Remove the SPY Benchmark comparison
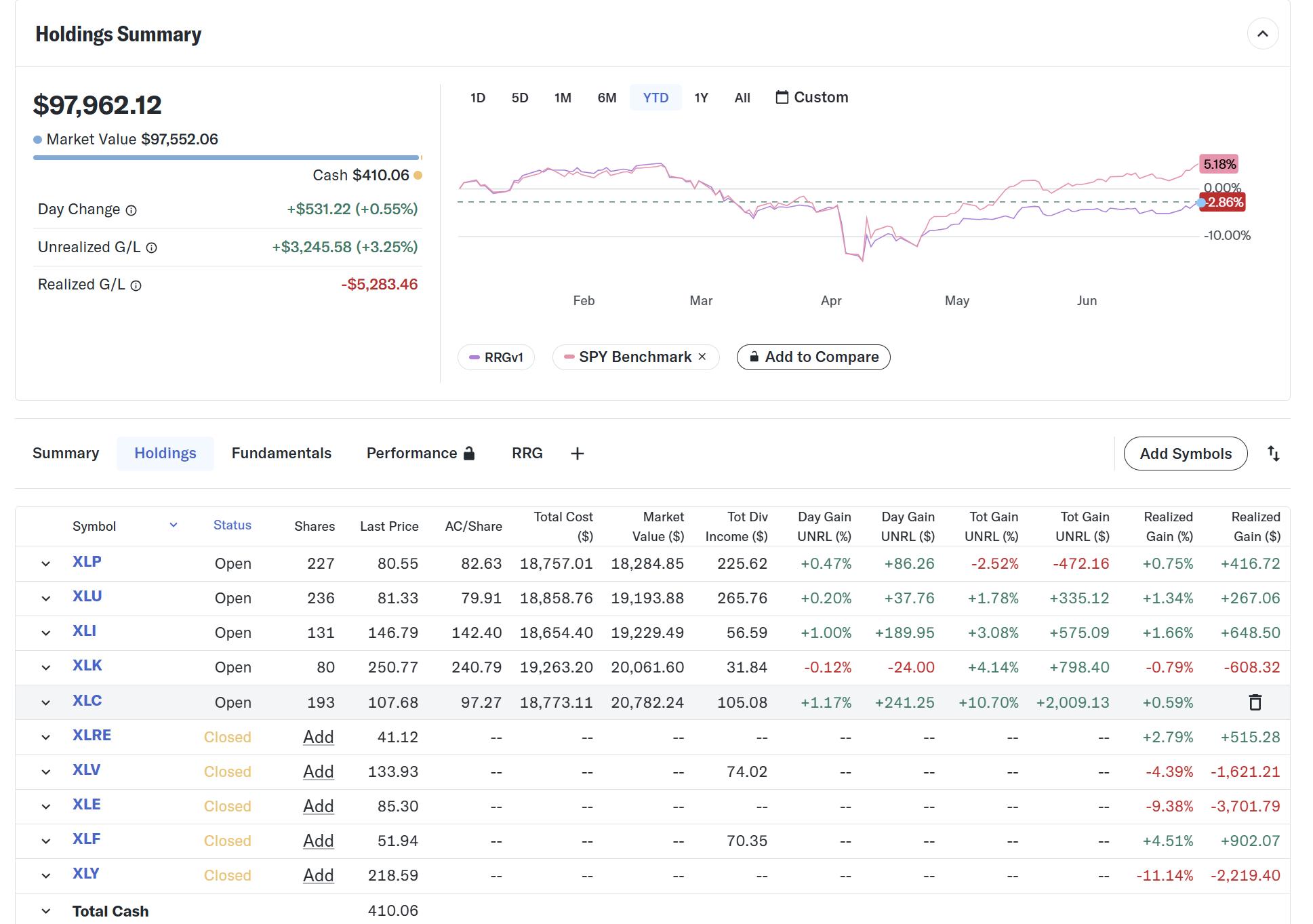Screen dimensions: 1313x924 [x=702, y=357]
